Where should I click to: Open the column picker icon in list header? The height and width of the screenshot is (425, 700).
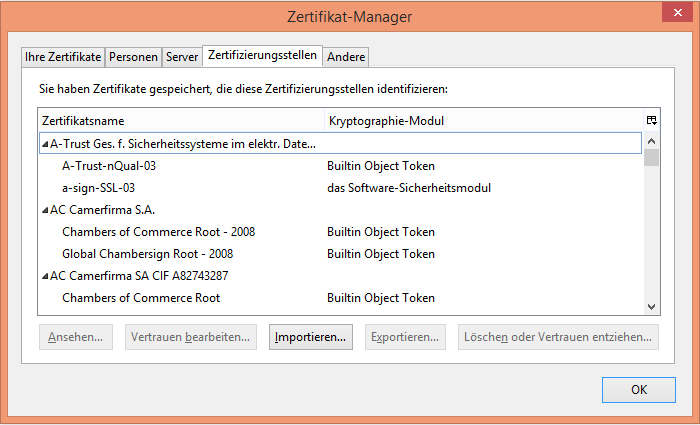(x=651, y=121)
